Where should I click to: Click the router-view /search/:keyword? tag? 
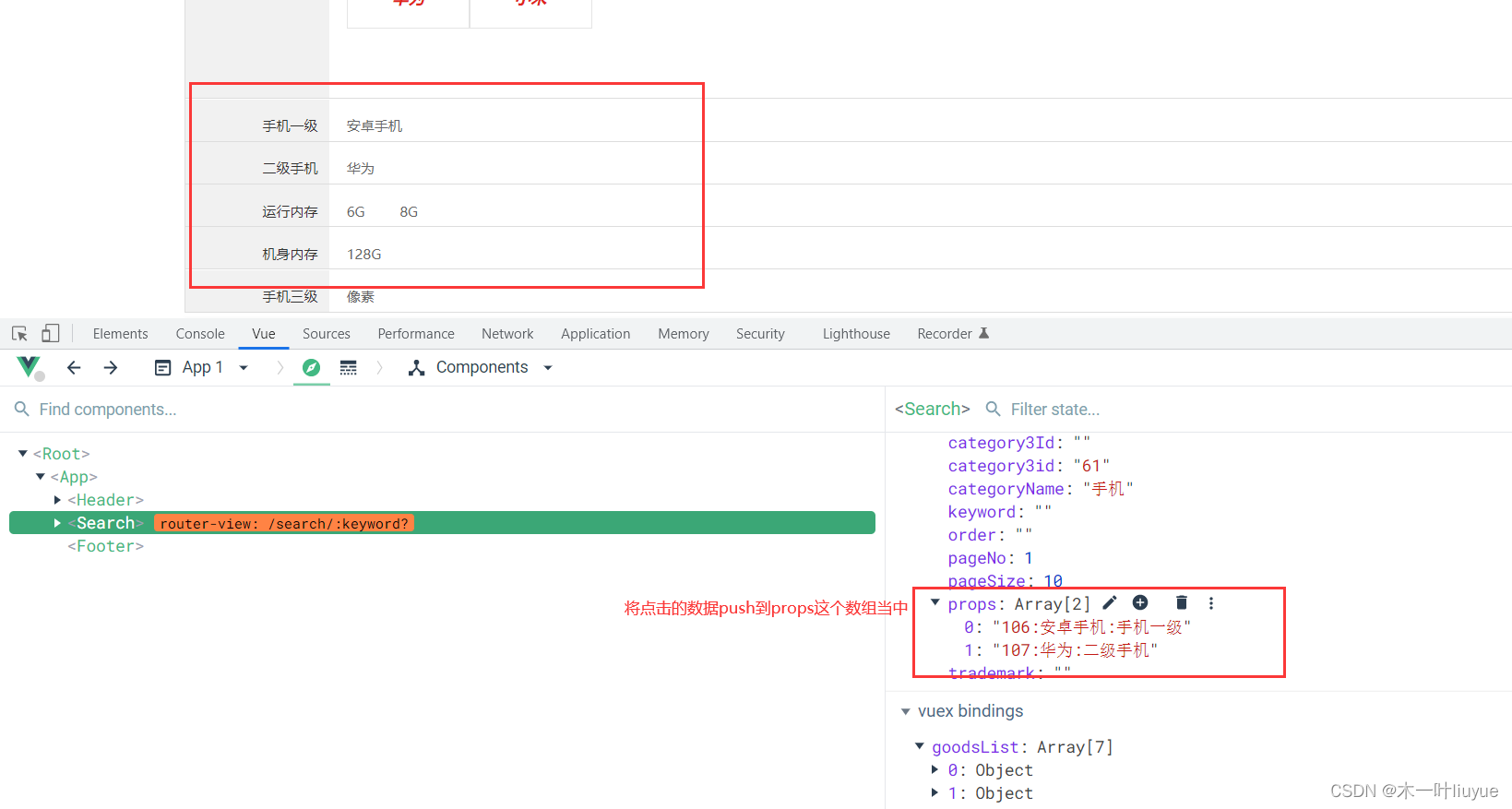click(284, 523)
